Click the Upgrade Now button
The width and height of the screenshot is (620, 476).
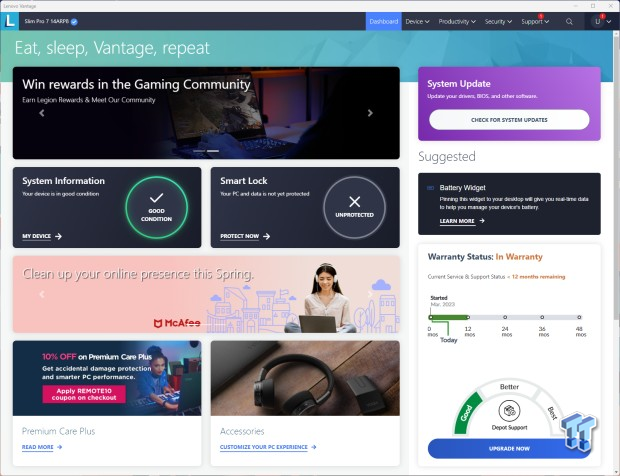pos(509,448)
